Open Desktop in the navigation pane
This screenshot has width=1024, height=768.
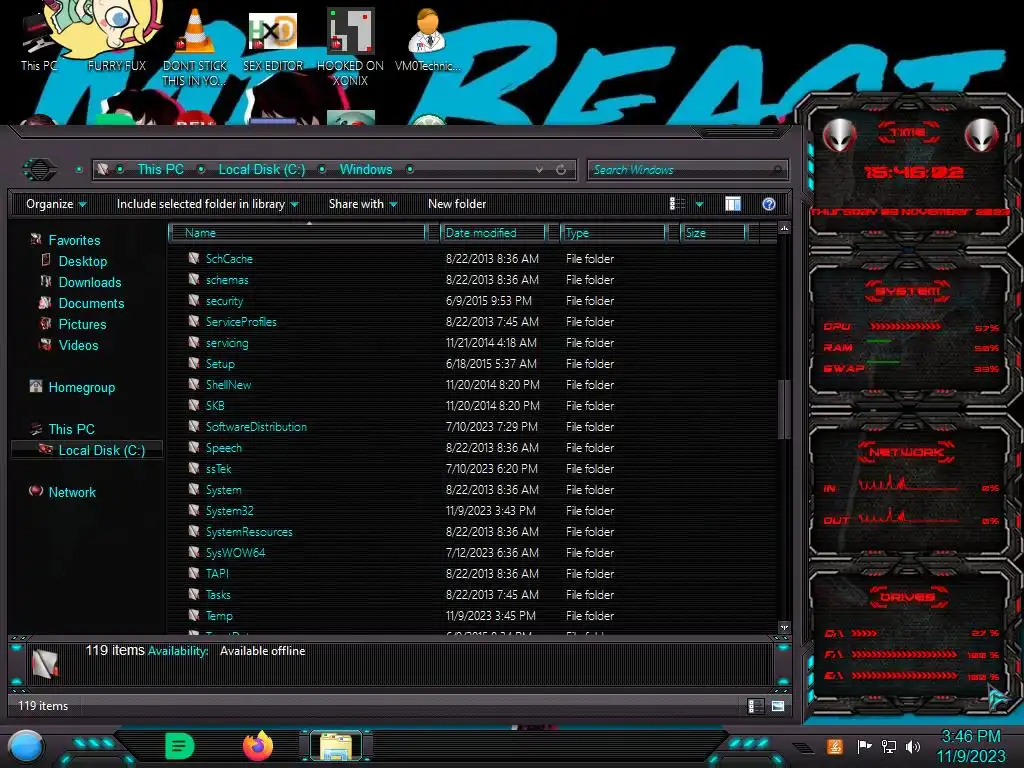coord(83,261)
